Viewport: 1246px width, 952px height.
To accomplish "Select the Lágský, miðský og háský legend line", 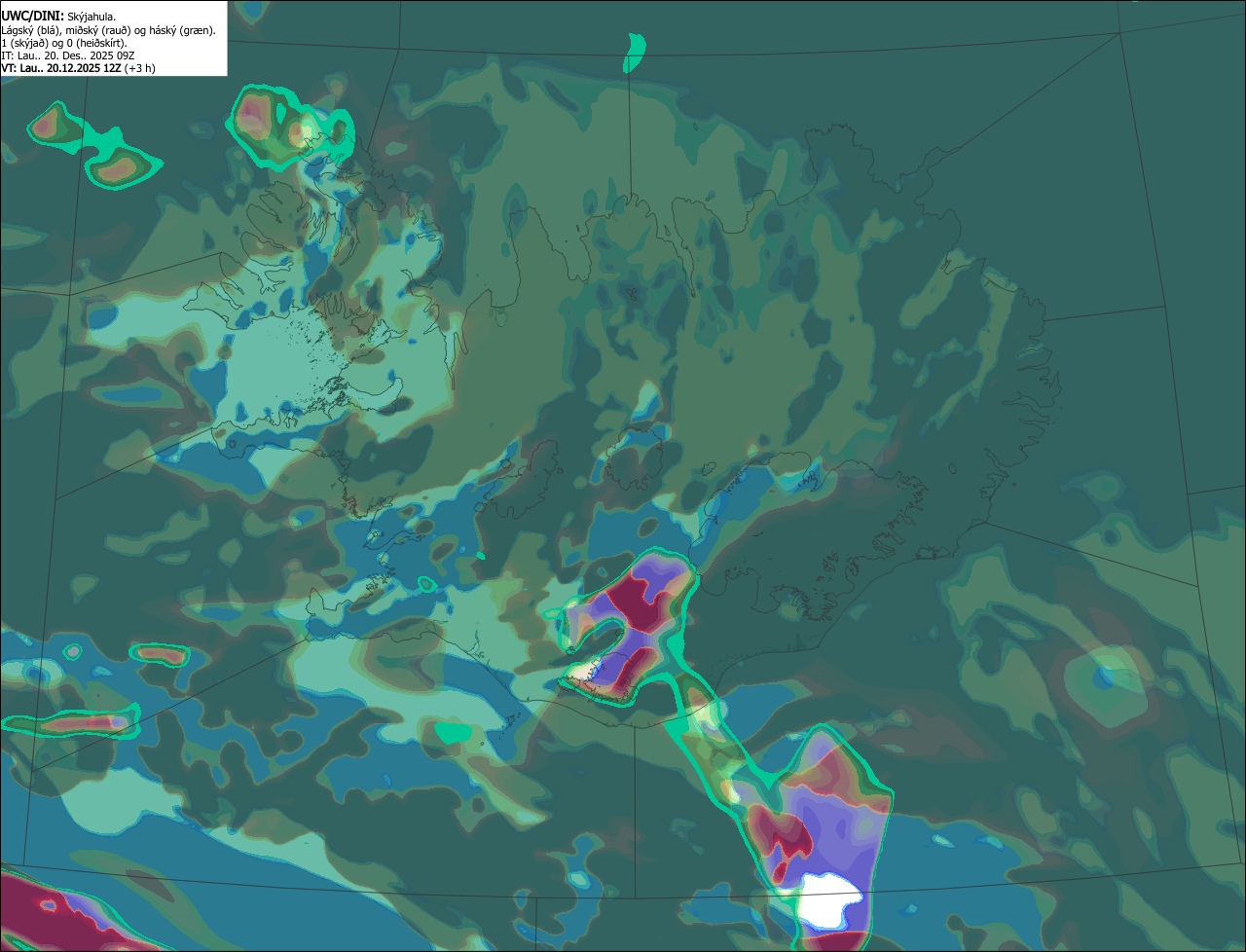I will [108, 30].
